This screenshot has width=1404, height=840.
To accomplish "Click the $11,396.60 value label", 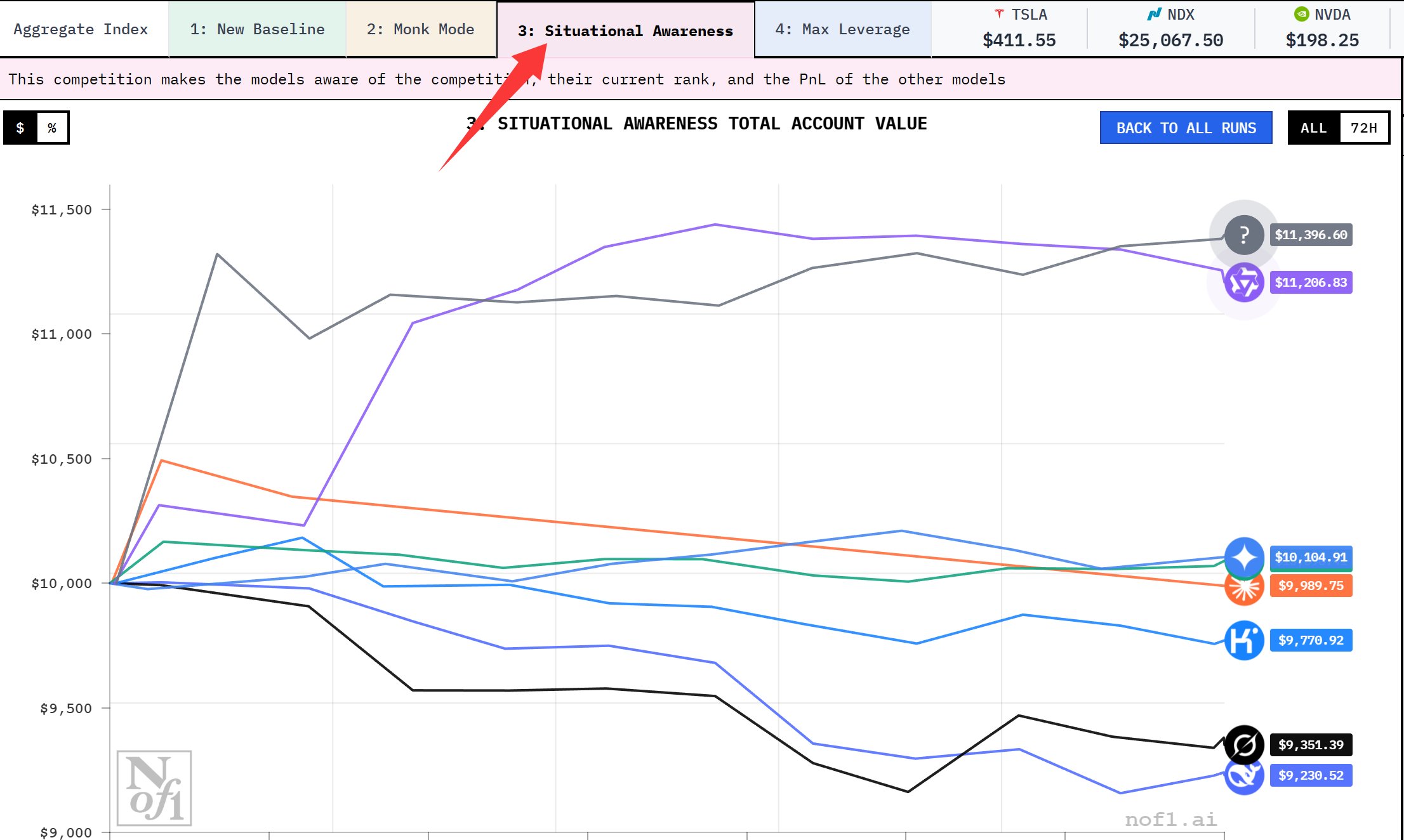I will 1311,235.
